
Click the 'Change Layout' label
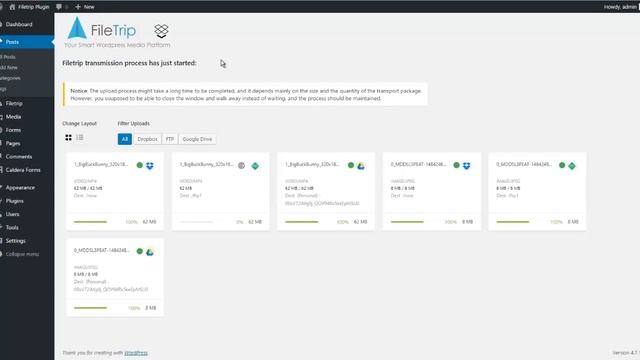[80, 124]
